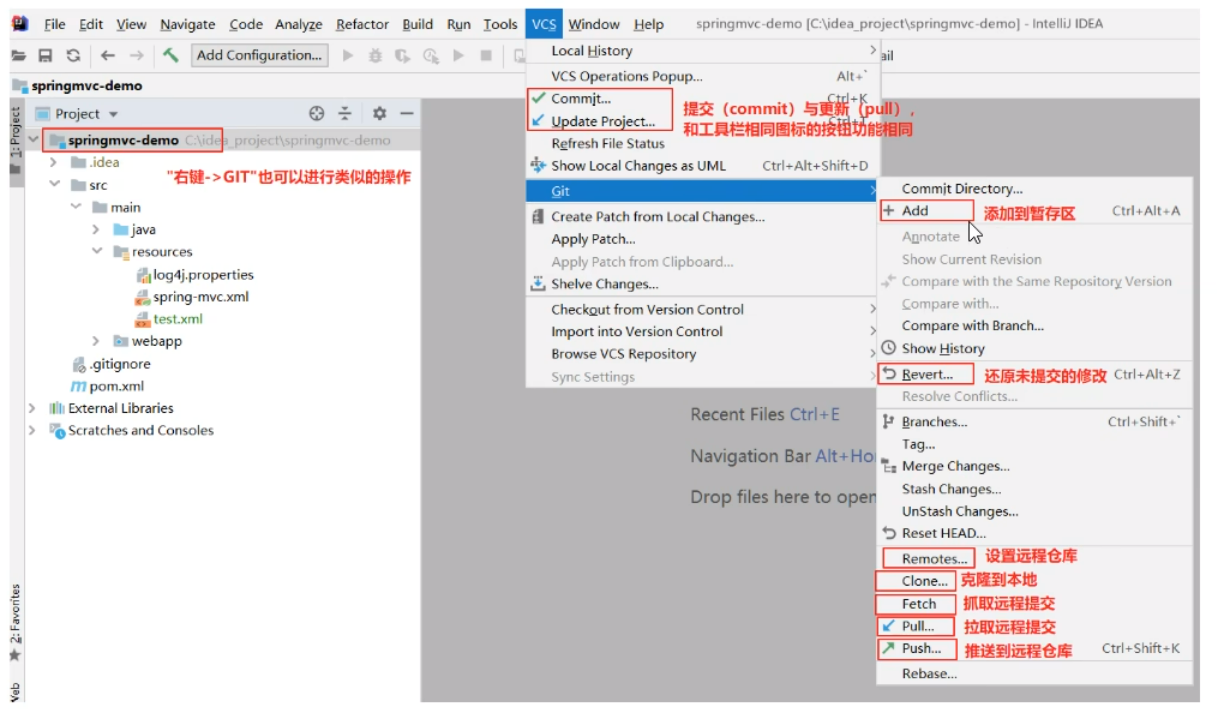Screen dimensions: 1217x713
Task: Click the locate crosshair icon in Project panel
Action: pos(317,114)
